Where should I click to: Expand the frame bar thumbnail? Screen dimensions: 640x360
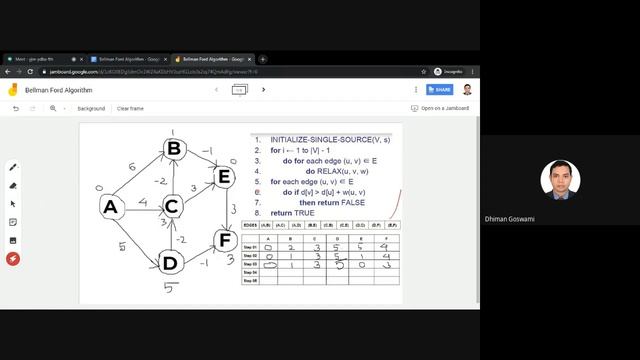240,90
